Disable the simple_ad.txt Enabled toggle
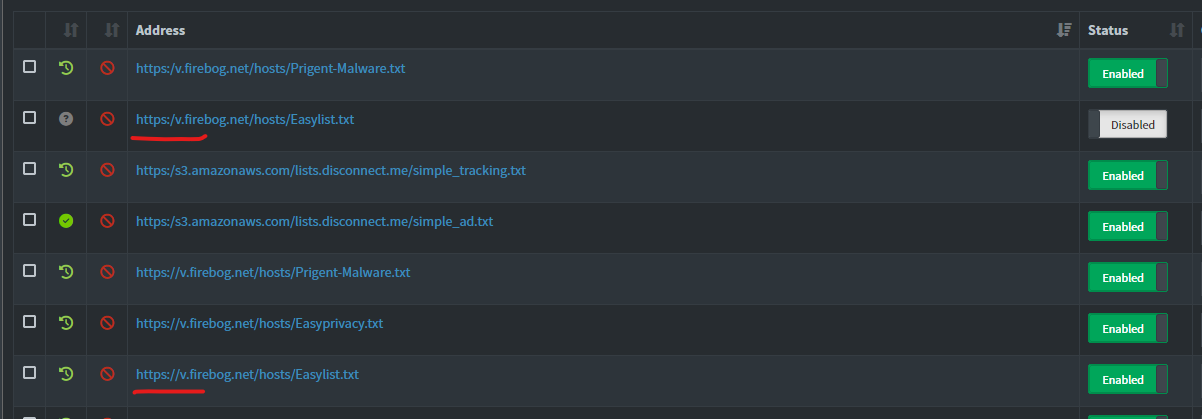Viewport: 1202px width, 419px height. [1127, 227]
